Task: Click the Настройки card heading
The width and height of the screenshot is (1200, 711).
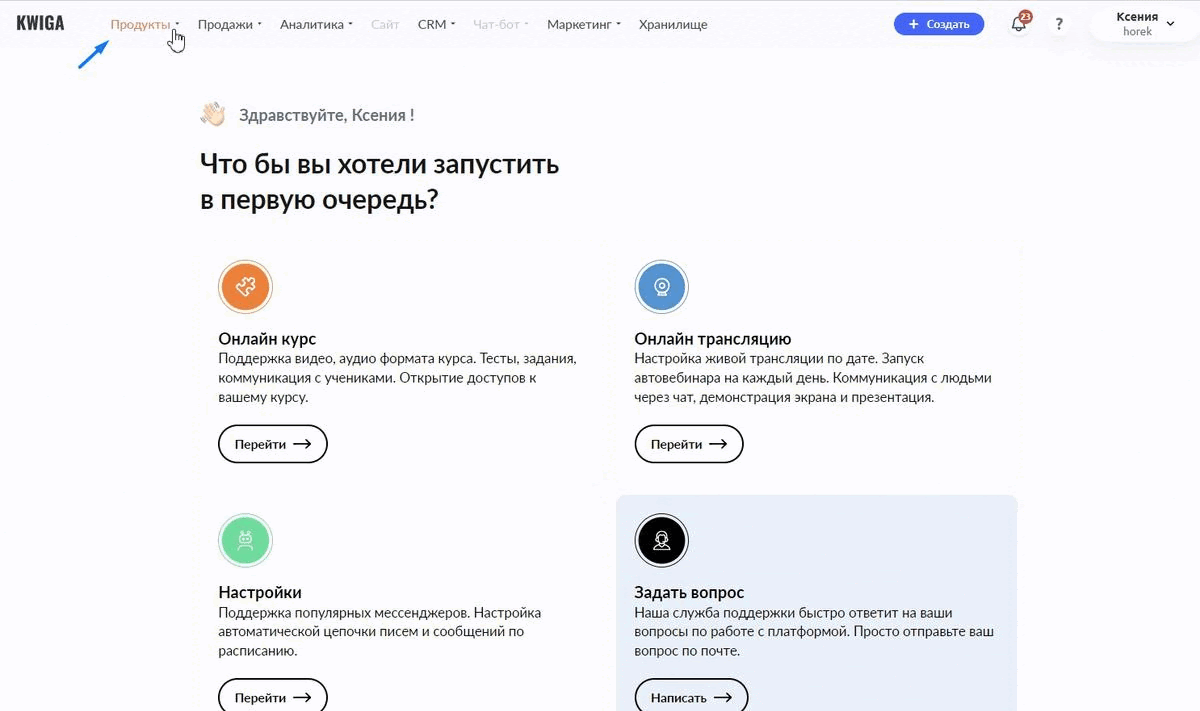Action: click(260, 592)
